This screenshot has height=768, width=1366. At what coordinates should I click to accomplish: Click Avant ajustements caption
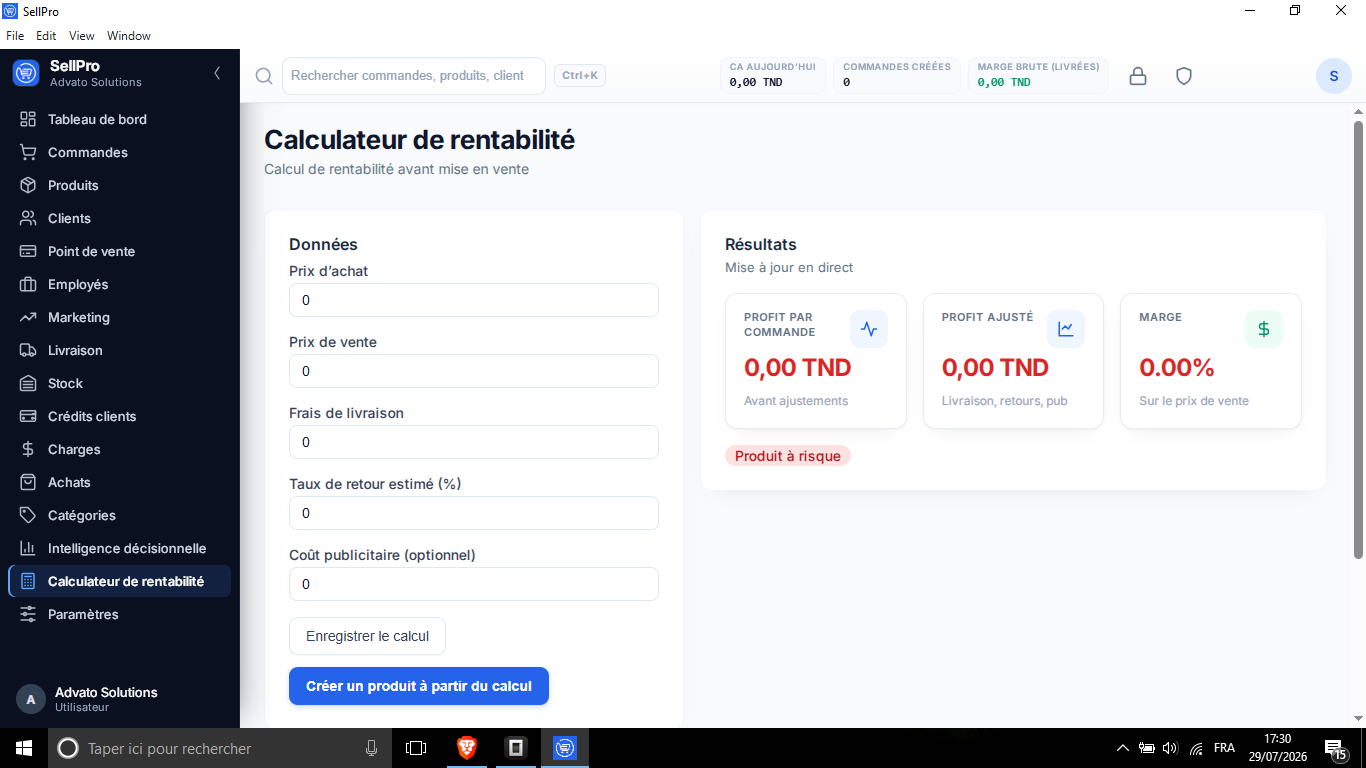[x=796, y=401]
